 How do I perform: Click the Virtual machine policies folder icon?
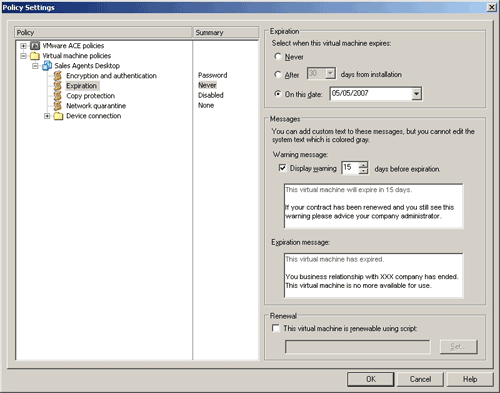(x=35, y=56)
